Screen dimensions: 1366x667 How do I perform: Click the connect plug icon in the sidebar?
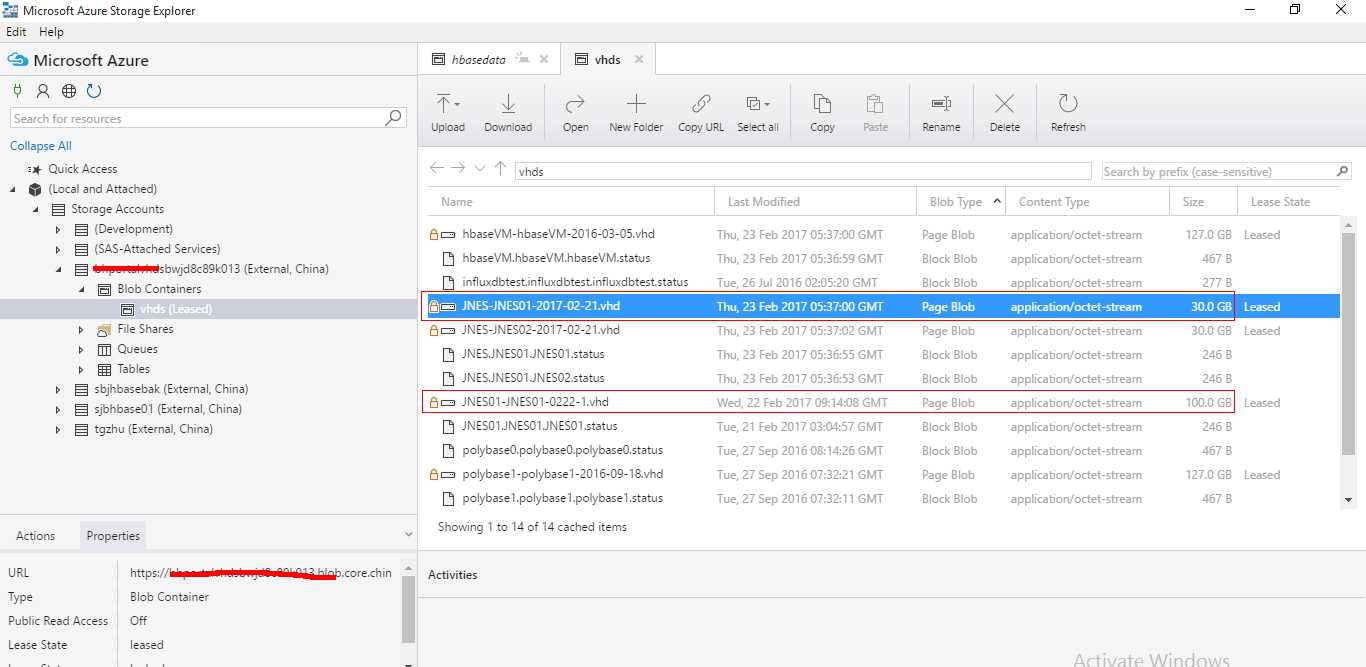pyautogui.click(x=17, y=91)
